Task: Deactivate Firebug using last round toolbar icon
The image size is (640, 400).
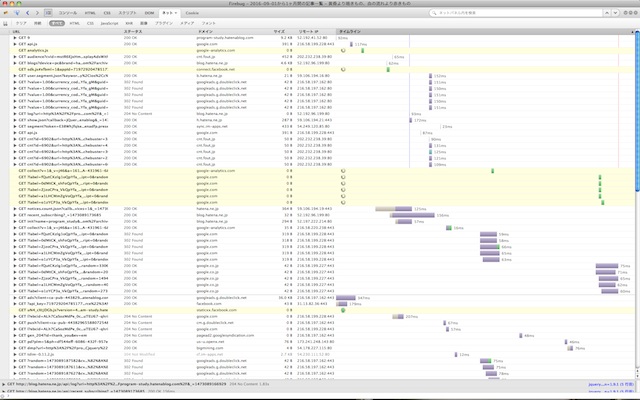Action: [636, 13]
